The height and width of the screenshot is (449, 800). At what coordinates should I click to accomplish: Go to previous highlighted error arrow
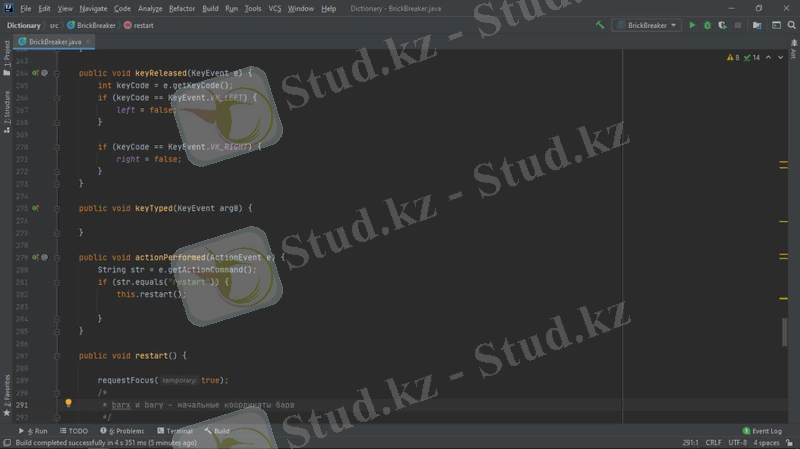pyautogui.click(x=768, y=58)
